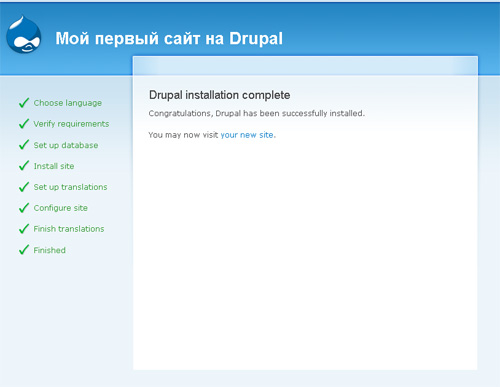Click checkmark beside 'Configure site'
Image resolution: width=500 pixels, height=387 pixels.
[x=24, y=208]
